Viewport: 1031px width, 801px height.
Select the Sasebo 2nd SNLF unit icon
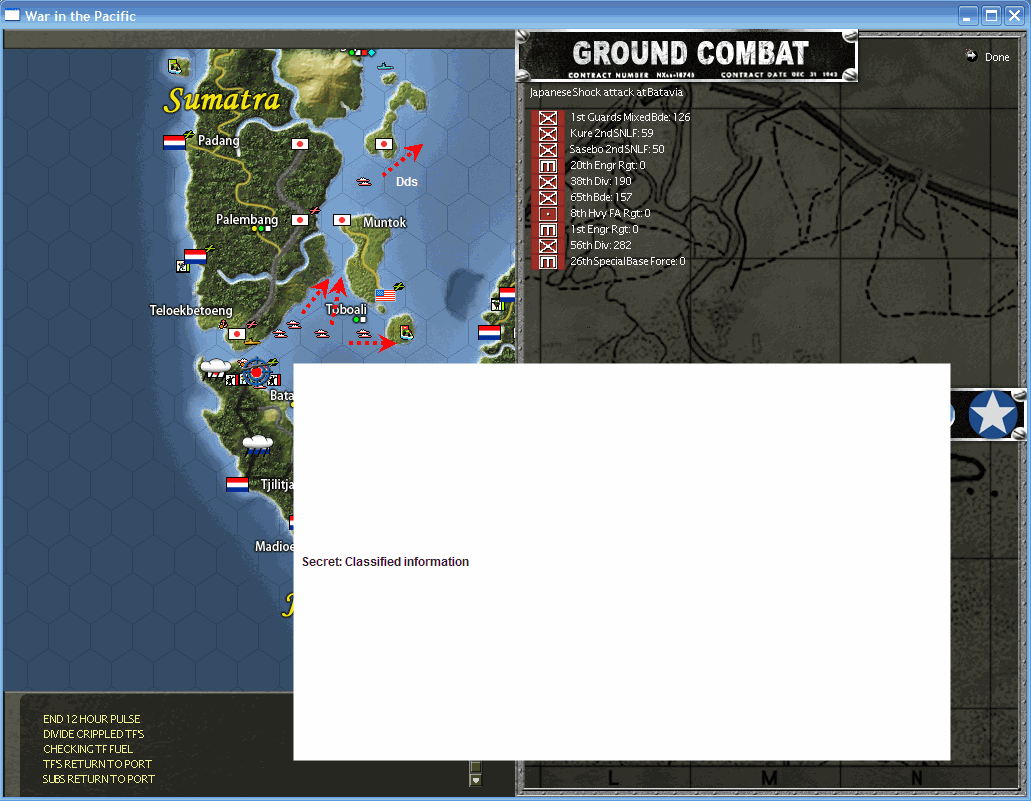[x=548, y=150]
